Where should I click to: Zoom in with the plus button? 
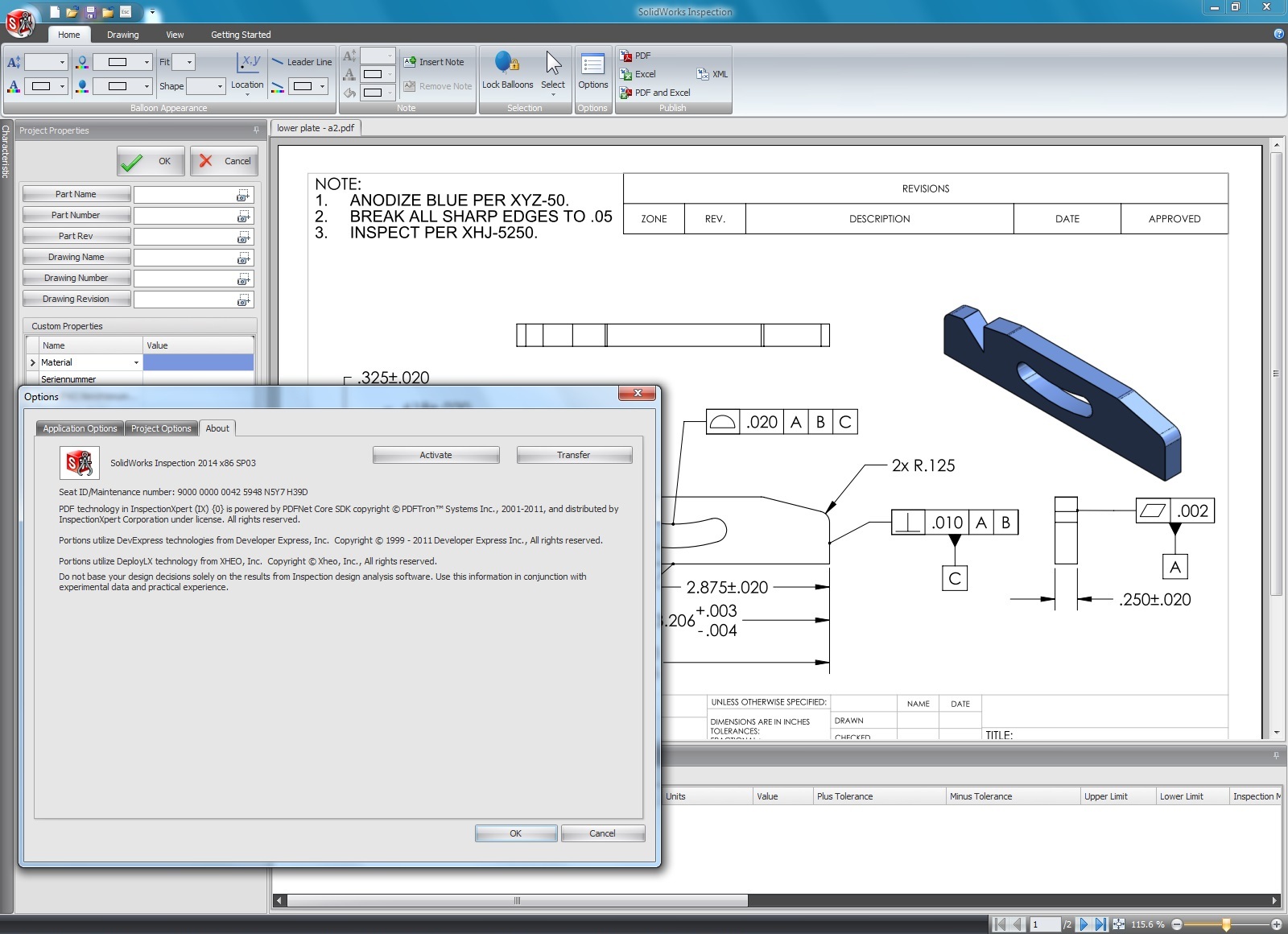tap(1277, 924)
